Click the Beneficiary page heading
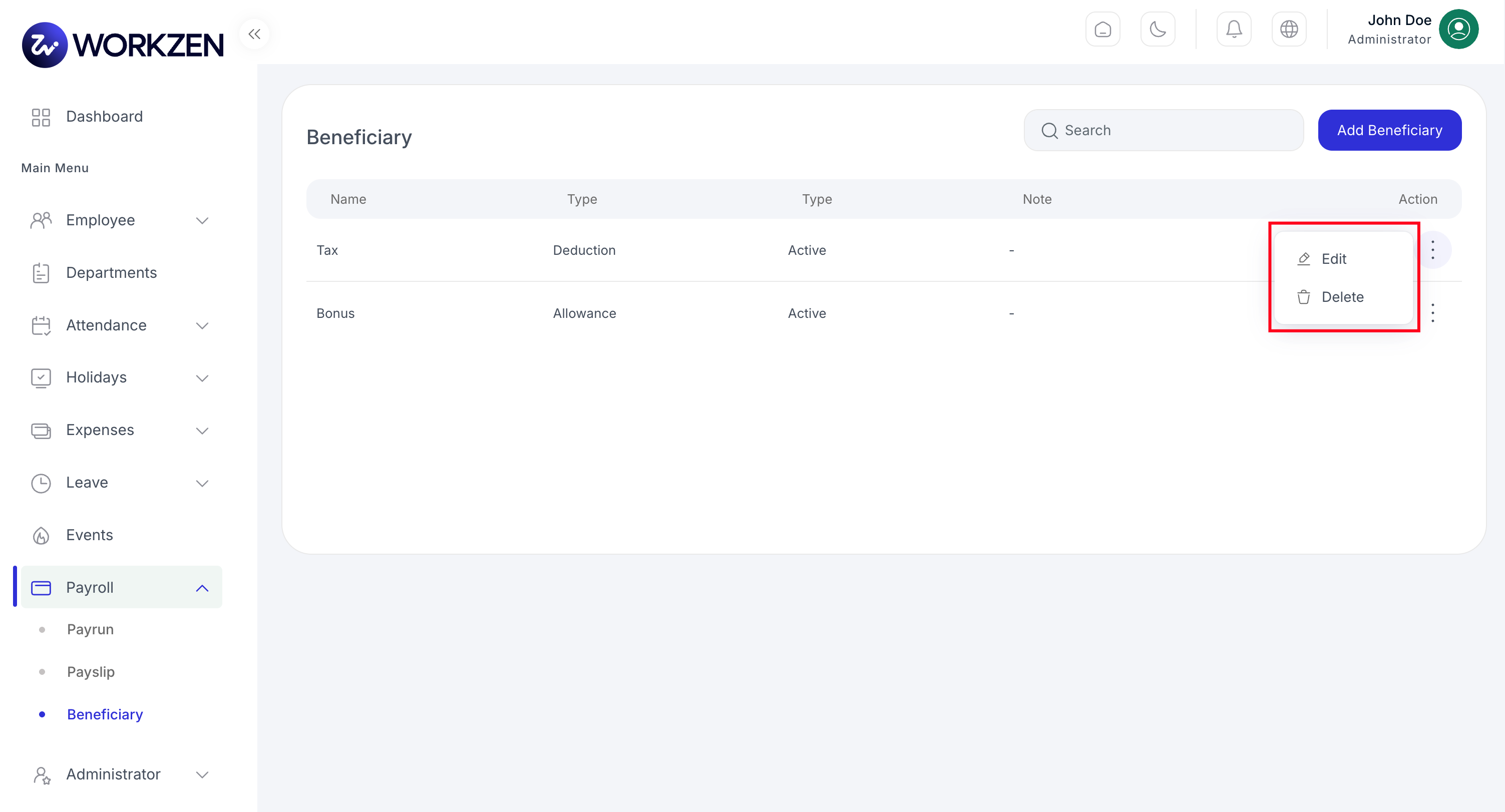Image resolution: width=1505 pixels, height=812 pixels. coord(358,137)
